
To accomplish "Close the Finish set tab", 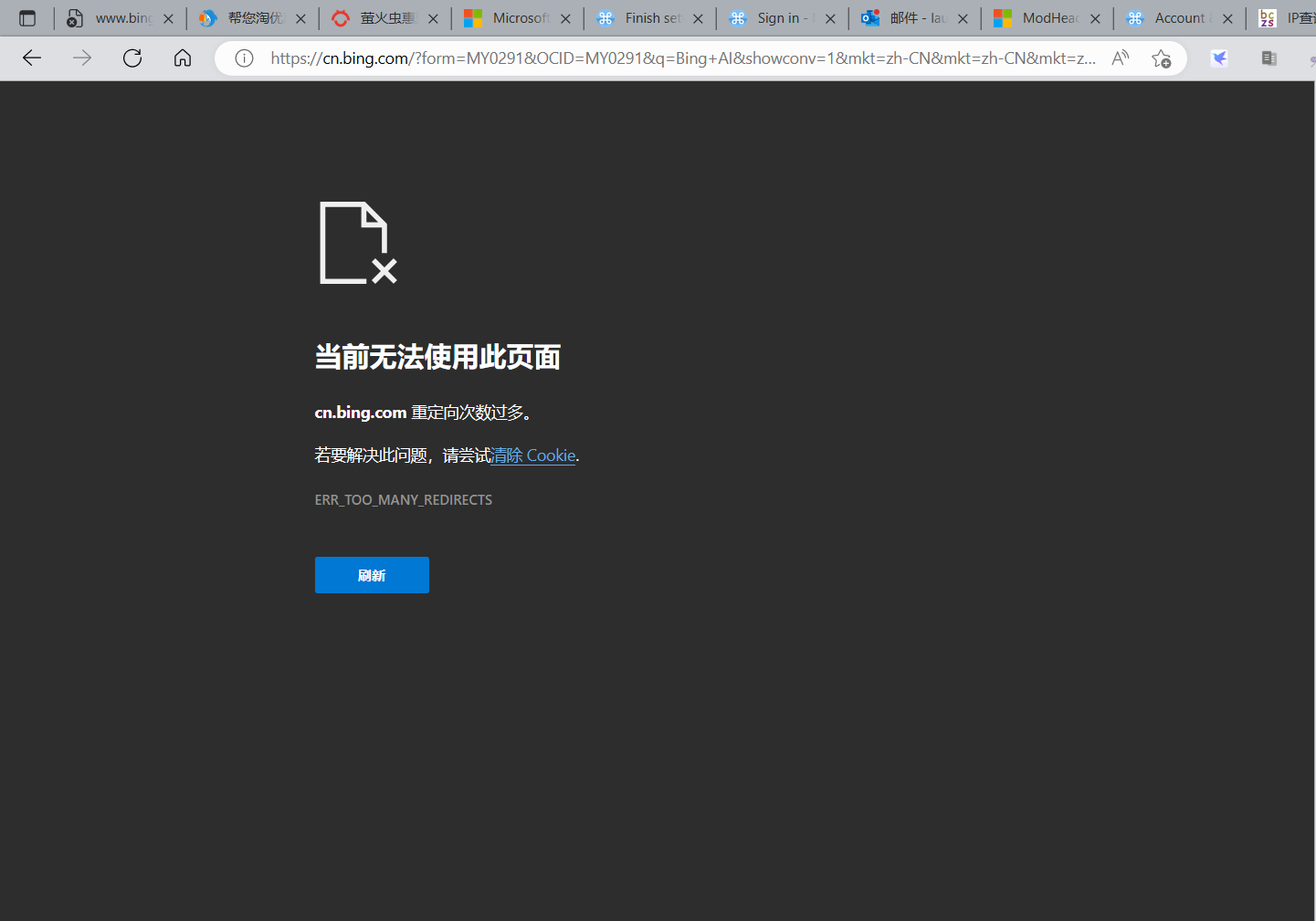I will click(698, 18).
